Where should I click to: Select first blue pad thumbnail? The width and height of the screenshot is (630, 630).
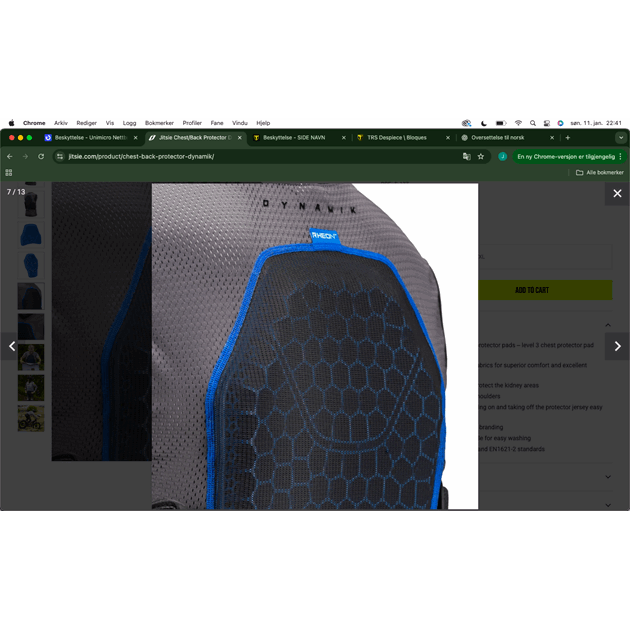tap(31, 236)
